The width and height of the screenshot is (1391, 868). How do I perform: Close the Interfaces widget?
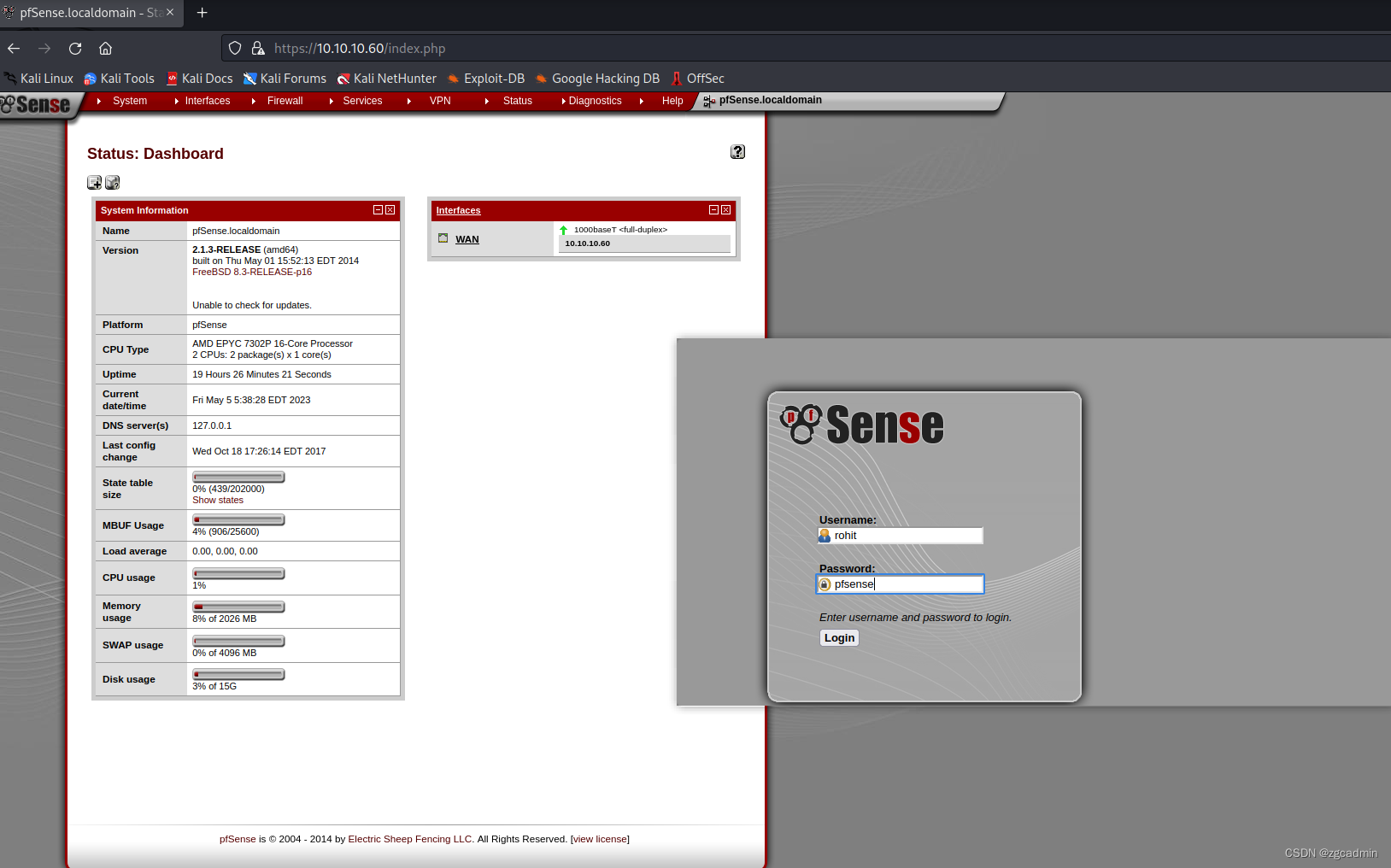tap(726, 210)
